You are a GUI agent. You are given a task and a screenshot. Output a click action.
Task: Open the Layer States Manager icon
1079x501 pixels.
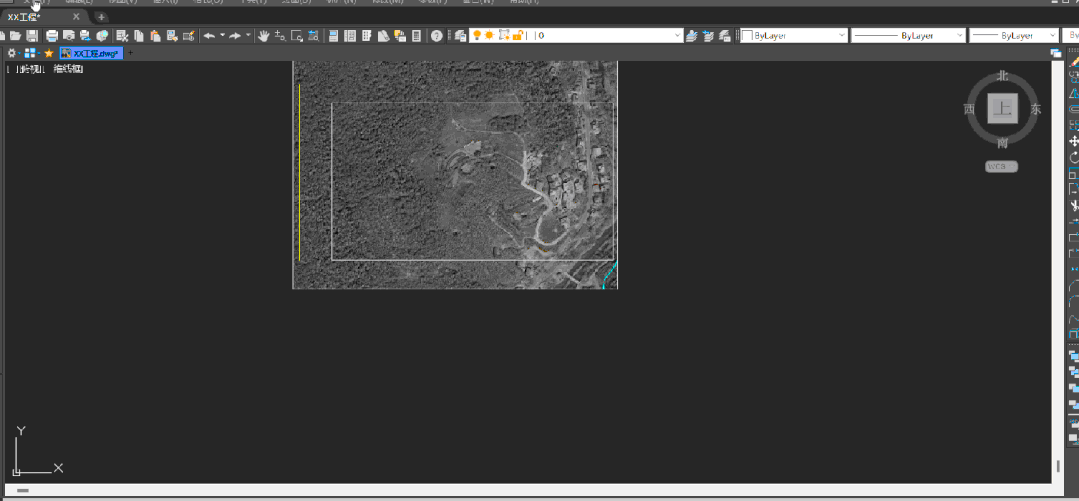click(x=724, y=36)
